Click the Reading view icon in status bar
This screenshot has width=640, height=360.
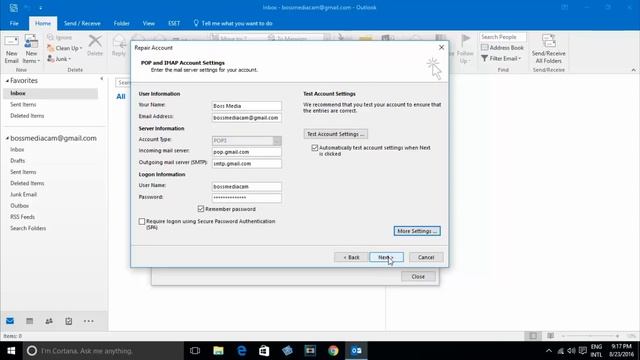pos(551,336)
